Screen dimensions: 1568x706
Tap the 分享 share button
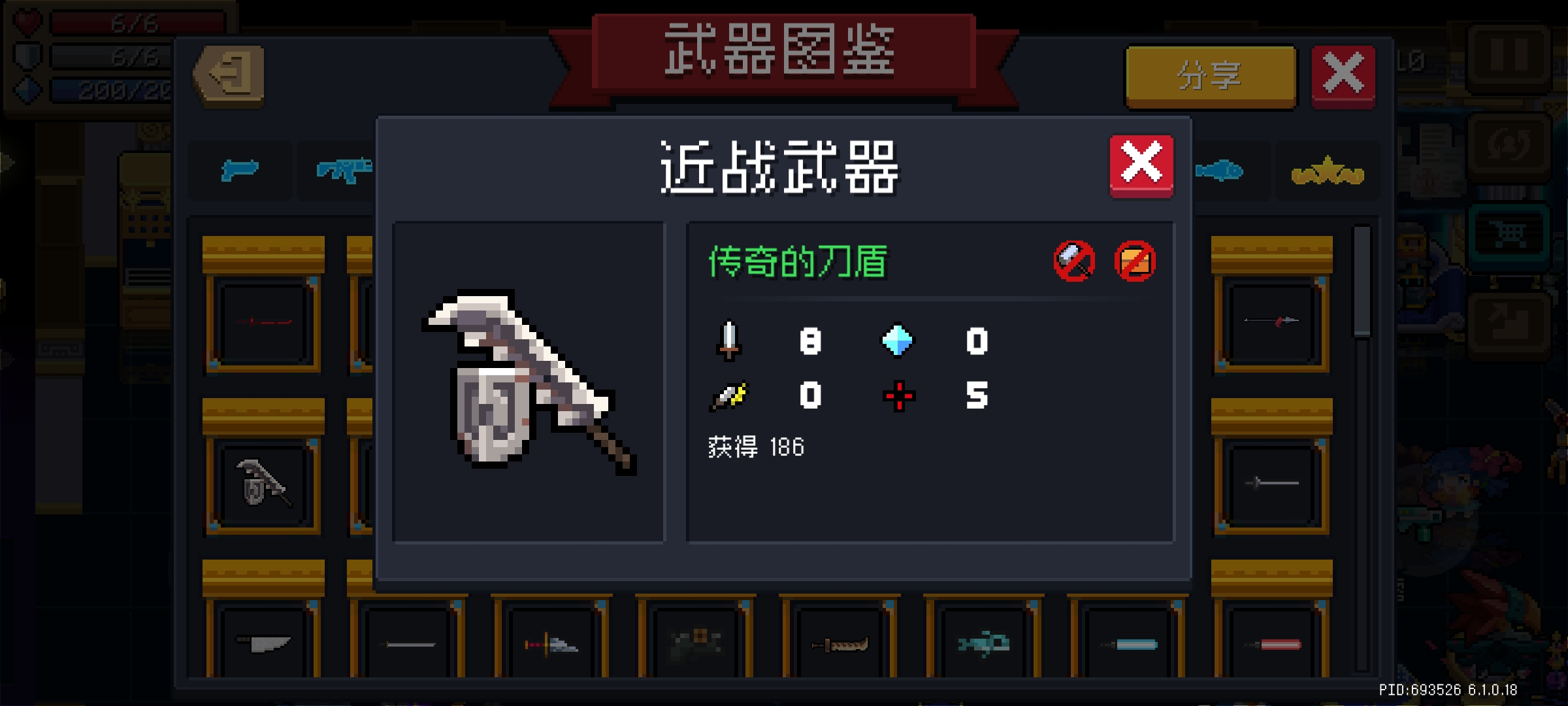[x=1211, y=76]
